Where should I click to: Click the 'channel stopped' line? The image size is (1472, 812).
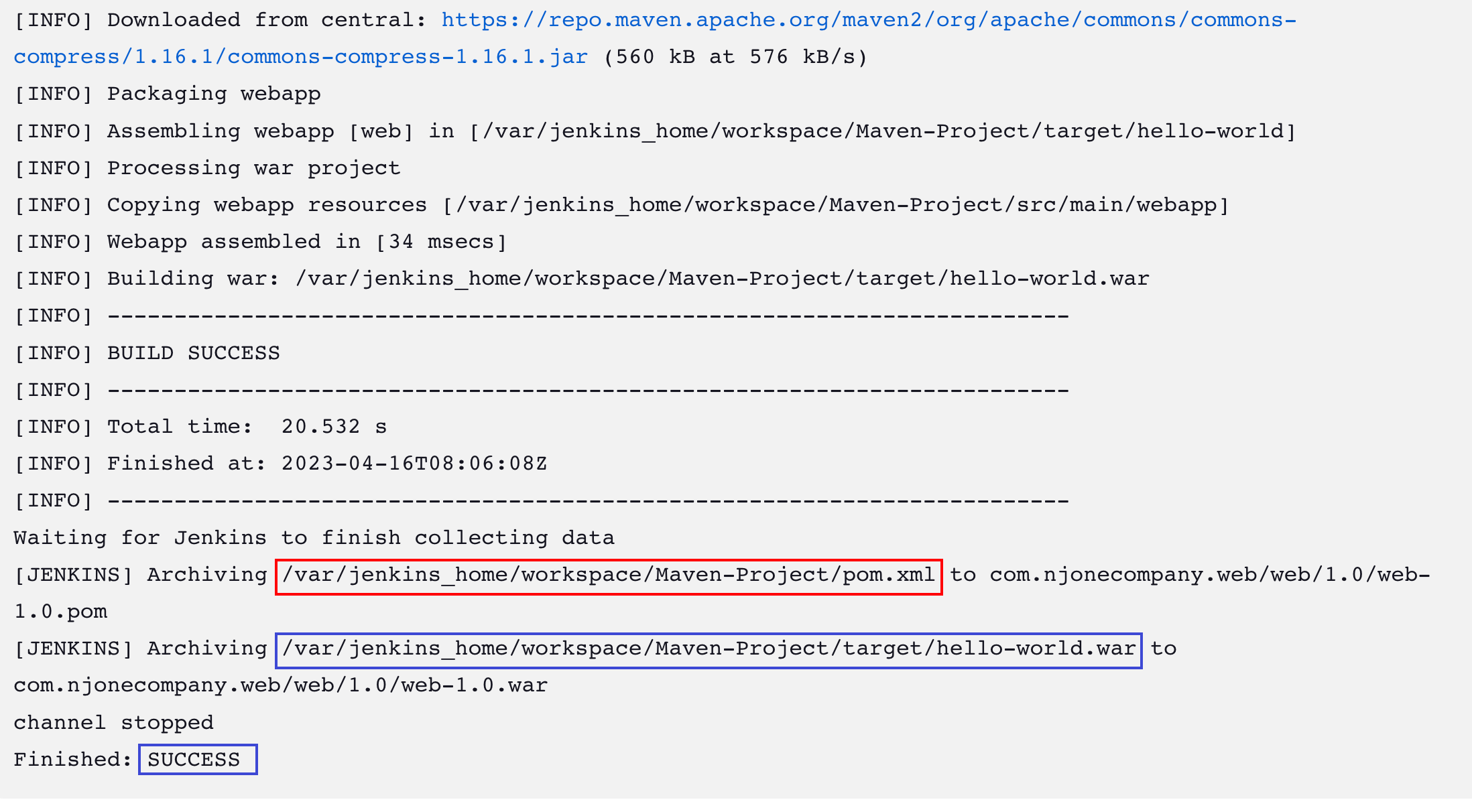(x=113, y=723)
